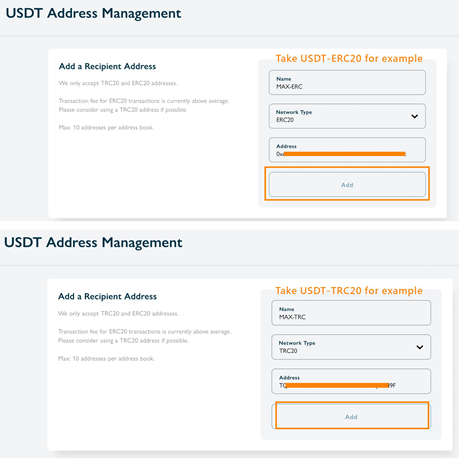Click the orange Take USDT-TRC20 for example label
Image resolution: width=459 pixels, height=459 pixels.
(x=349, y=291)
